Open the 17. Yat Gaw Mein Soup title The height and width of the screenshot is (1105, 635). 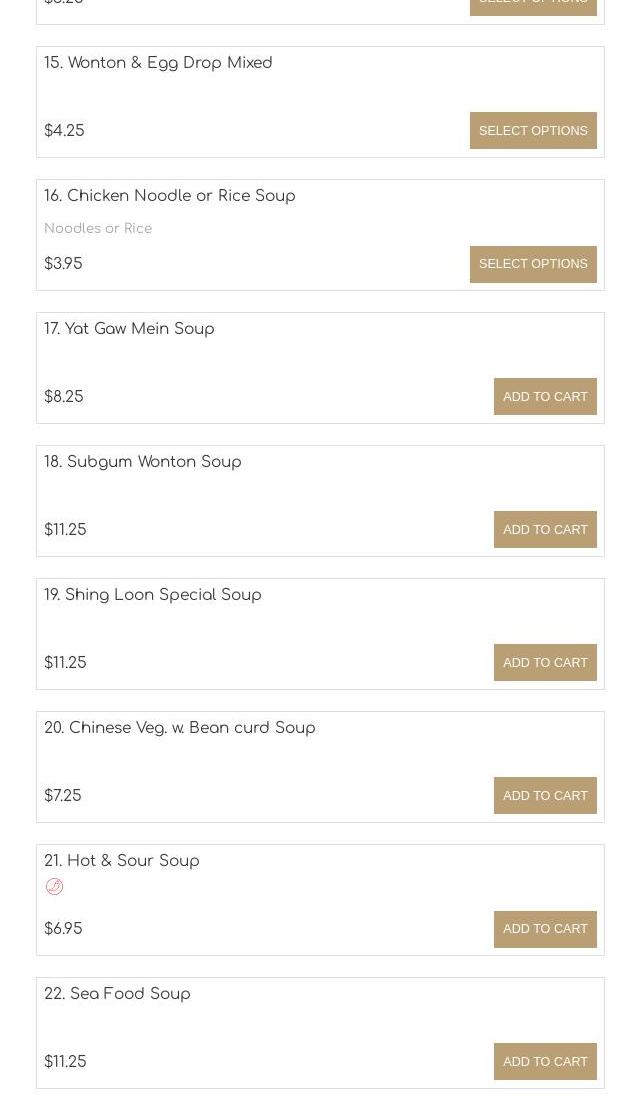129,329
